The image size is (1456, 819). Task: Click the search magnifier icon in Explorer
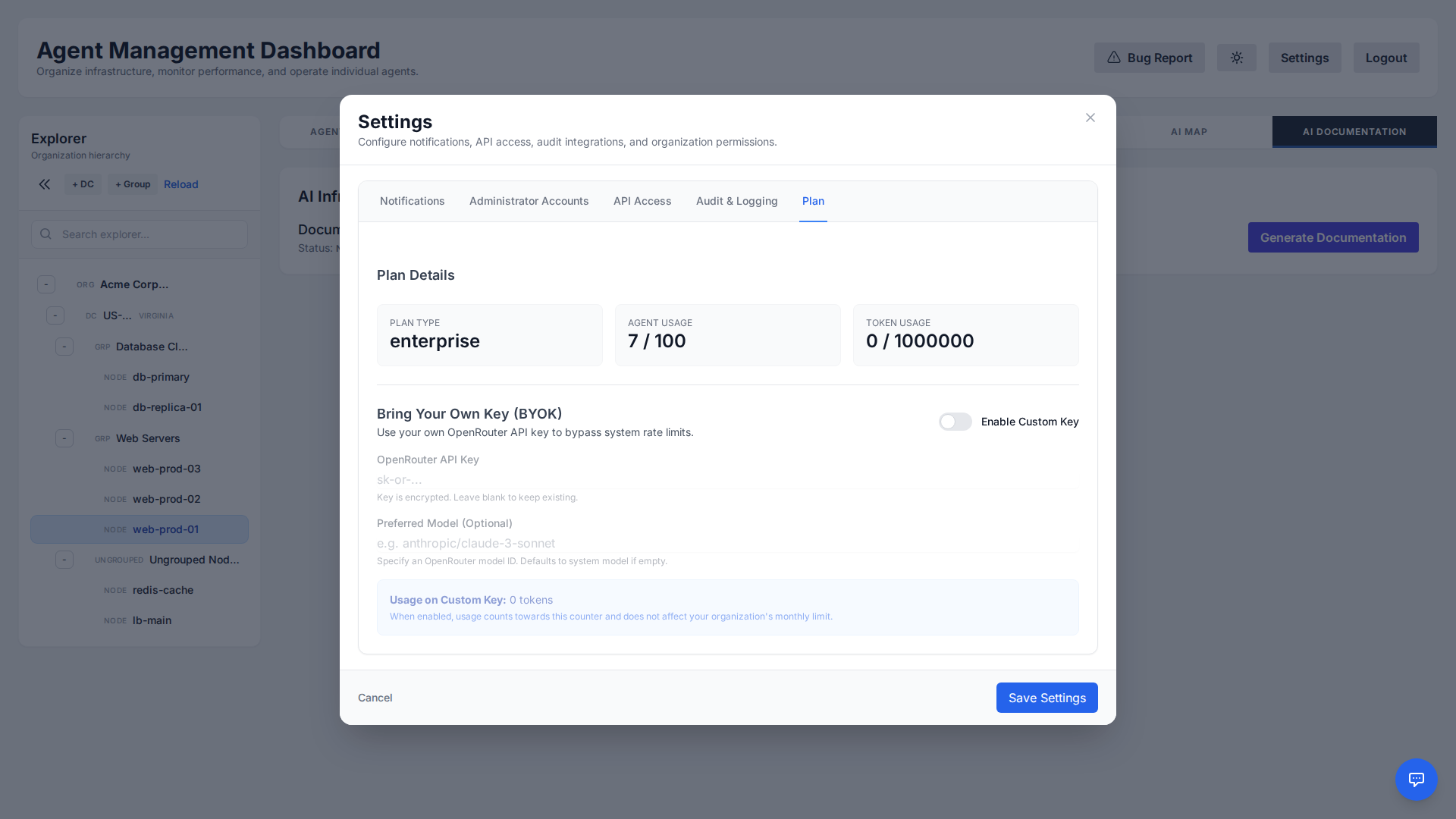tap(45, 234)
